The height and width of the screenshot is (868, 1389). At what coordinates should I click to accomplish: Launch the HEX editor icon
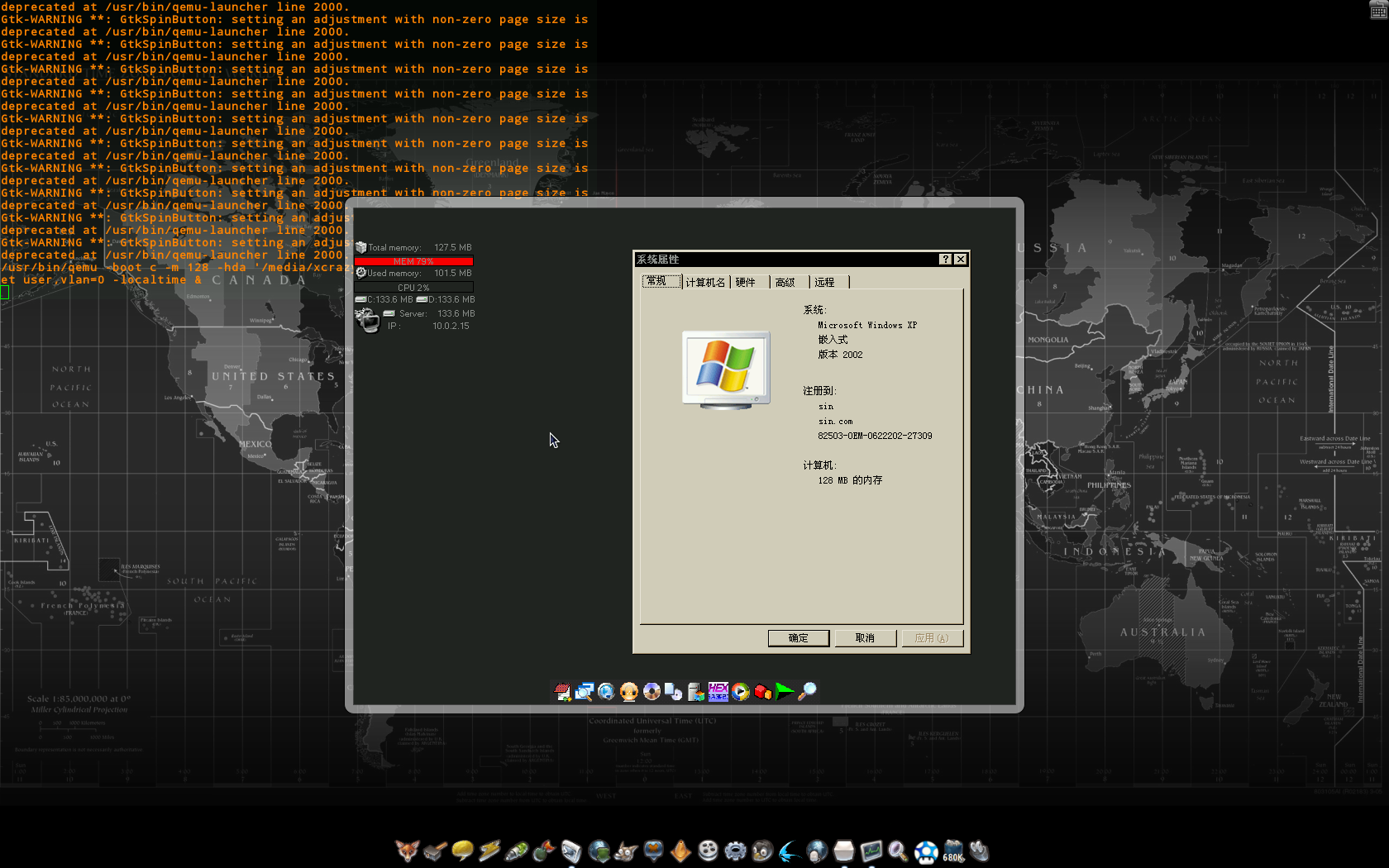(x=718, y=692)
